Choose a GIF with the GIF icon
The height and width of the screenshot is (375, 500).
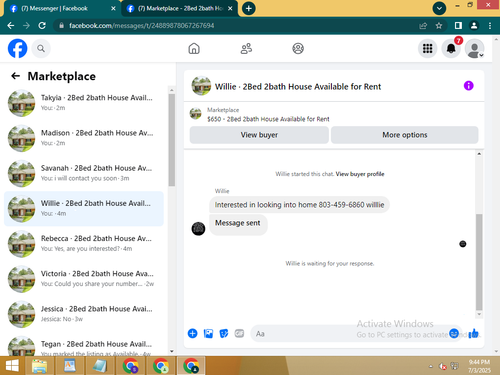(239, 333)
